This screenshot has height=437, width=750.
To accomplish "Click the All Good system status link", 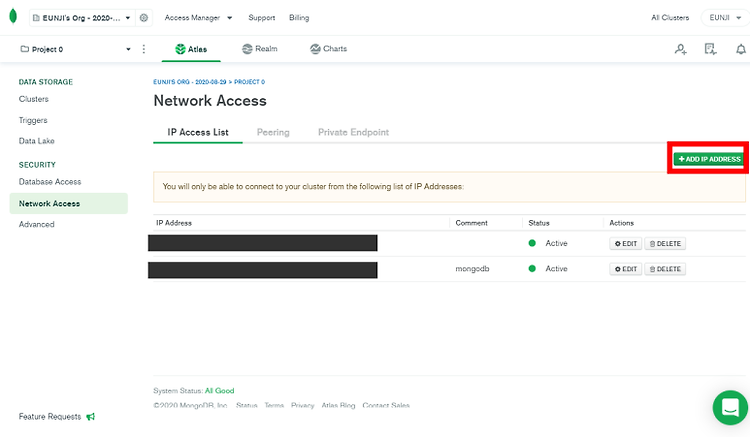I will [220, 391].
